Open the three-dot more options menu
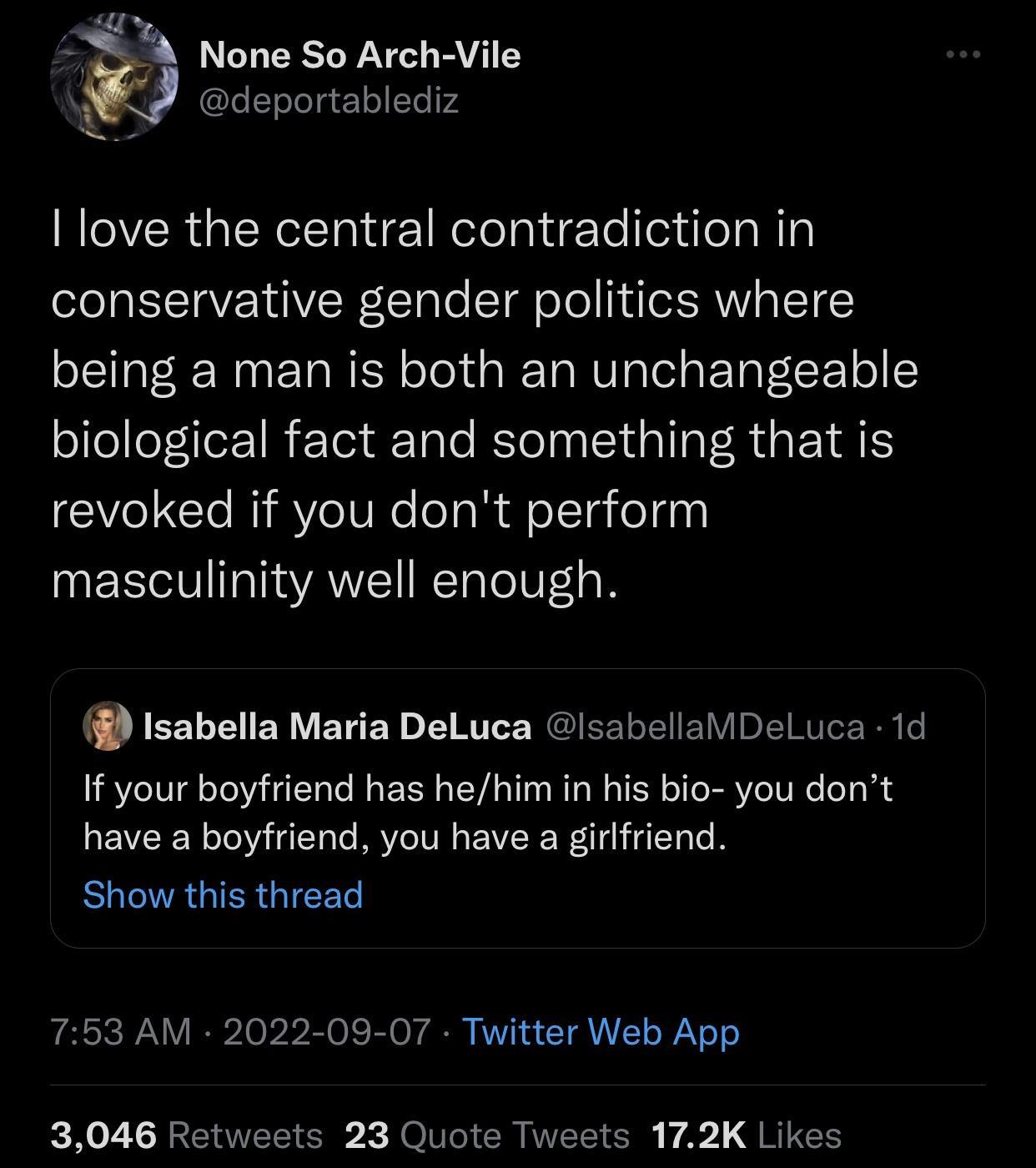This screenshot has width=1036, height=1168. pos(963,55)
